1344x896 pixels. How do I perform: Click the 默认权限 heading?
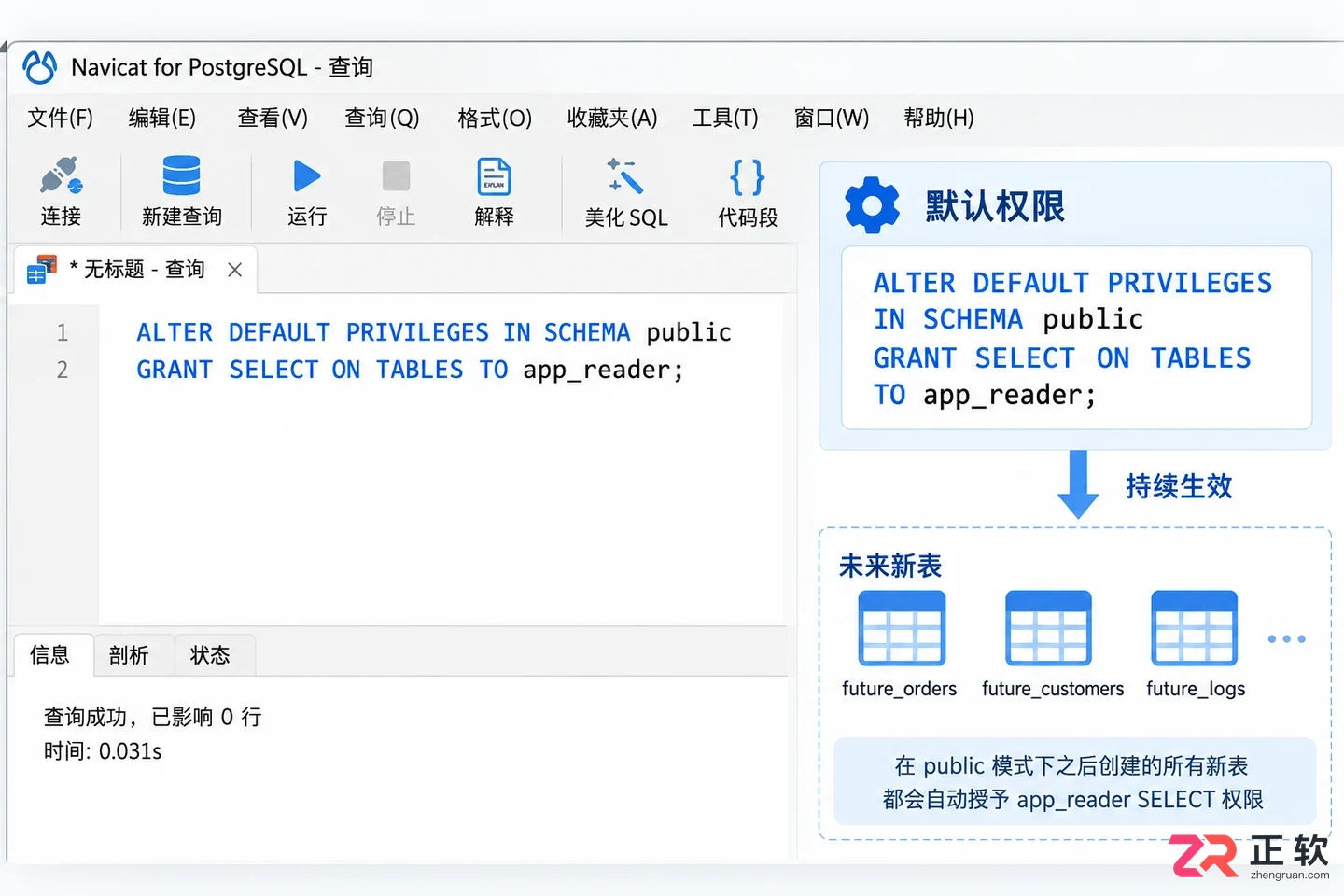pyautogui.click(x=995, y=206)
